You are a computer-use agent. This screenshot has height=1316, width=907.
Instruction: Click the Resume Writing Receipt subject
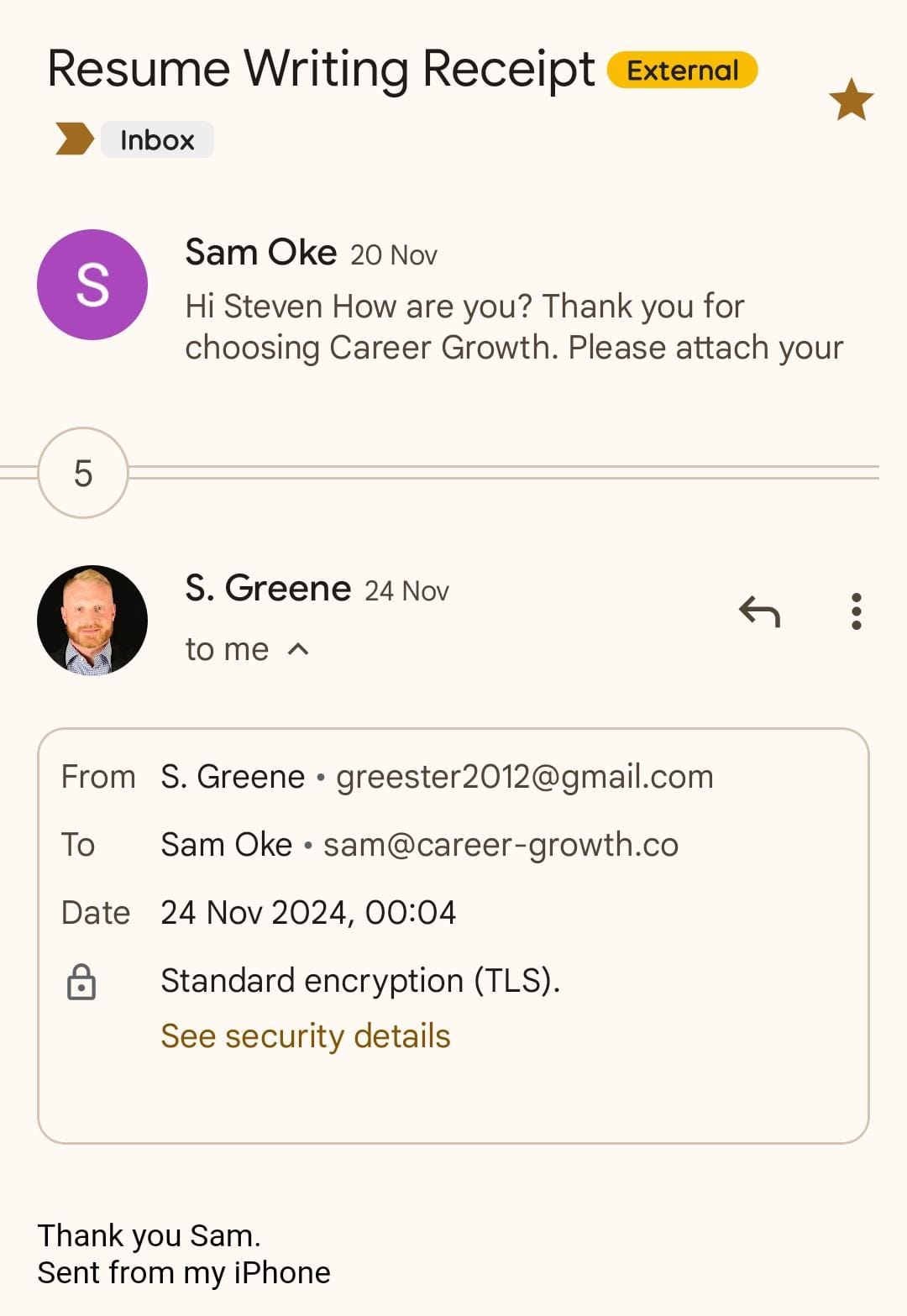[321, 69]
